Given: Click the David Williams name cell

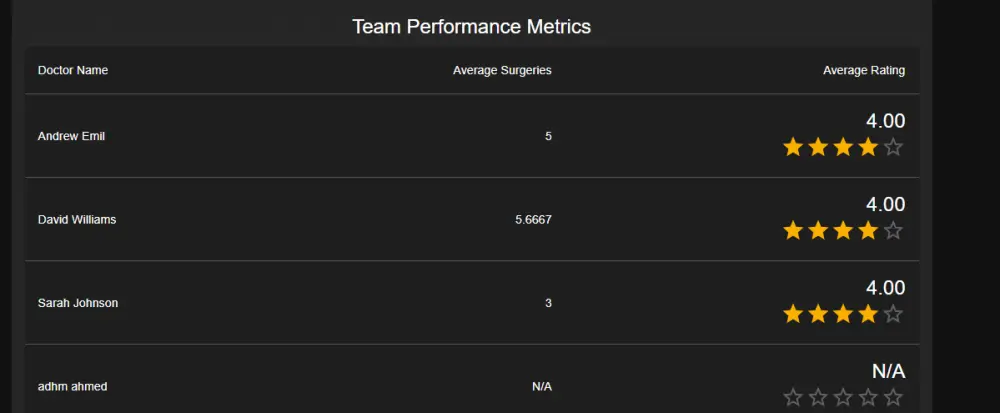Looking at the screenshot, I should (77, 219).
